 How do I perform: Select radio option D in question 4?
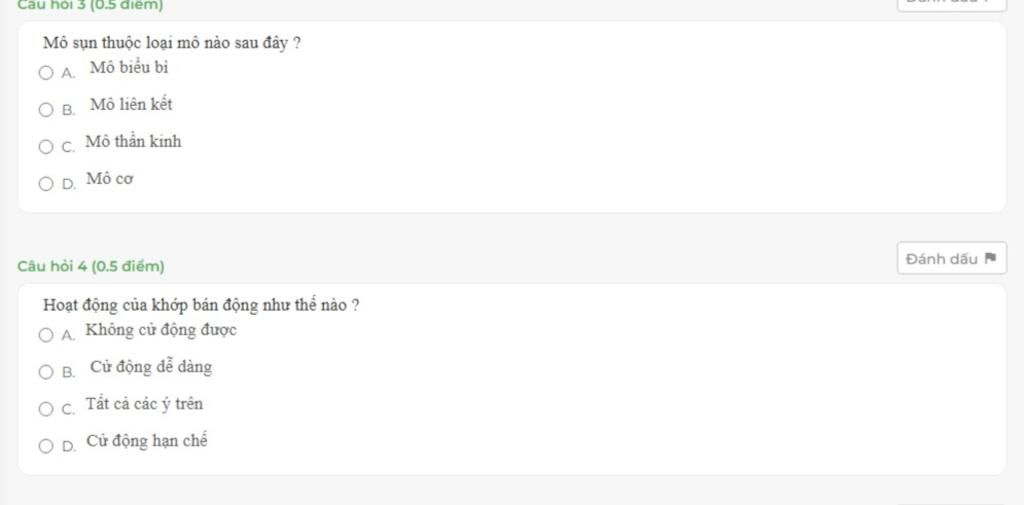coord(45,446)
